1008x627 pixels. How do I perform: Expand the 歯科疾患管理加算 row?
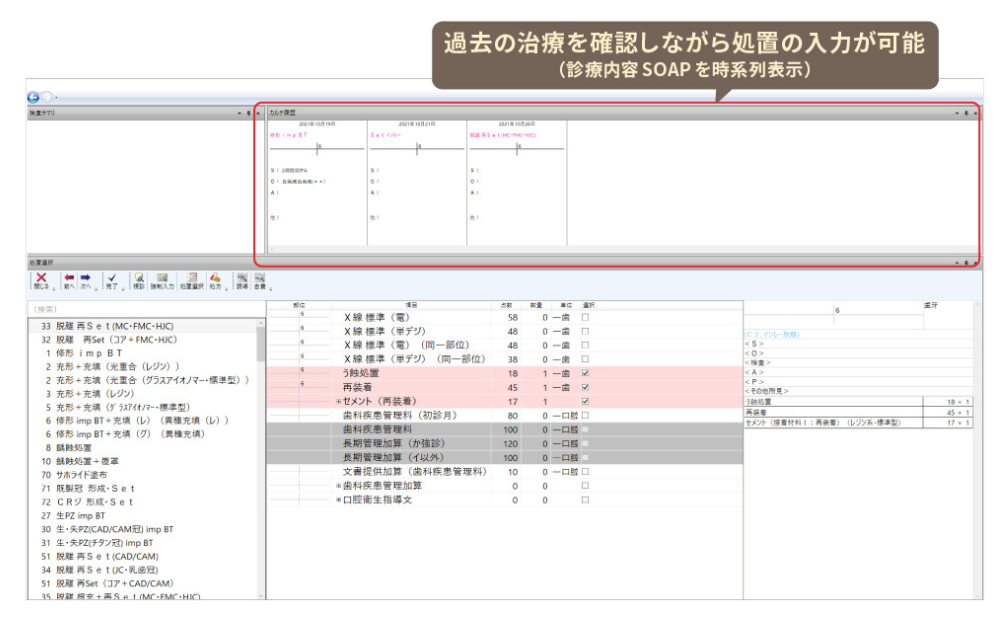[x=338, y=485]
